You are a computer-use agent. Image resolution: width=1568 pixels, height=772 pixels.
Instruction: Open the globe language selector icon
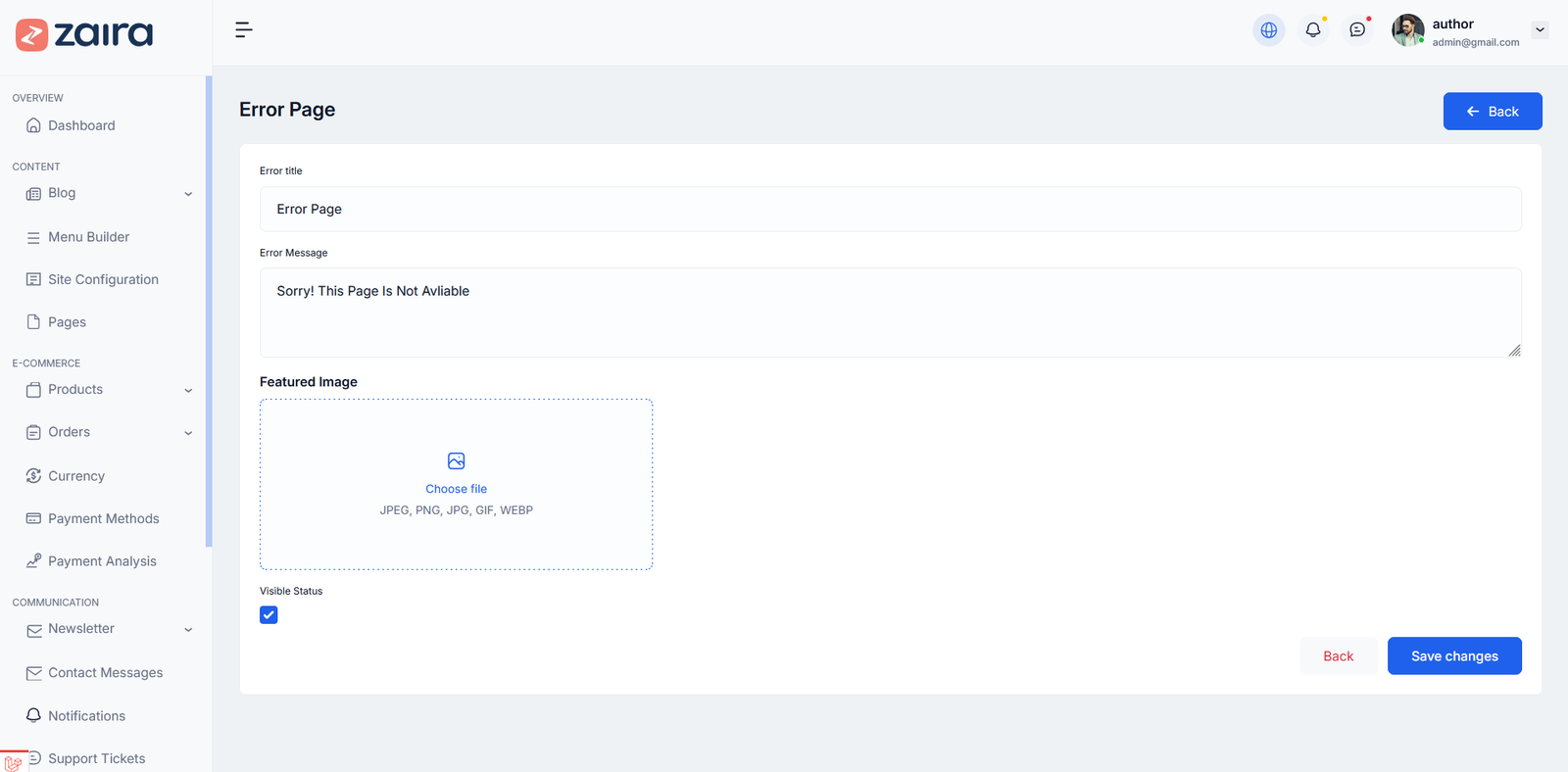coord(1268,30)
